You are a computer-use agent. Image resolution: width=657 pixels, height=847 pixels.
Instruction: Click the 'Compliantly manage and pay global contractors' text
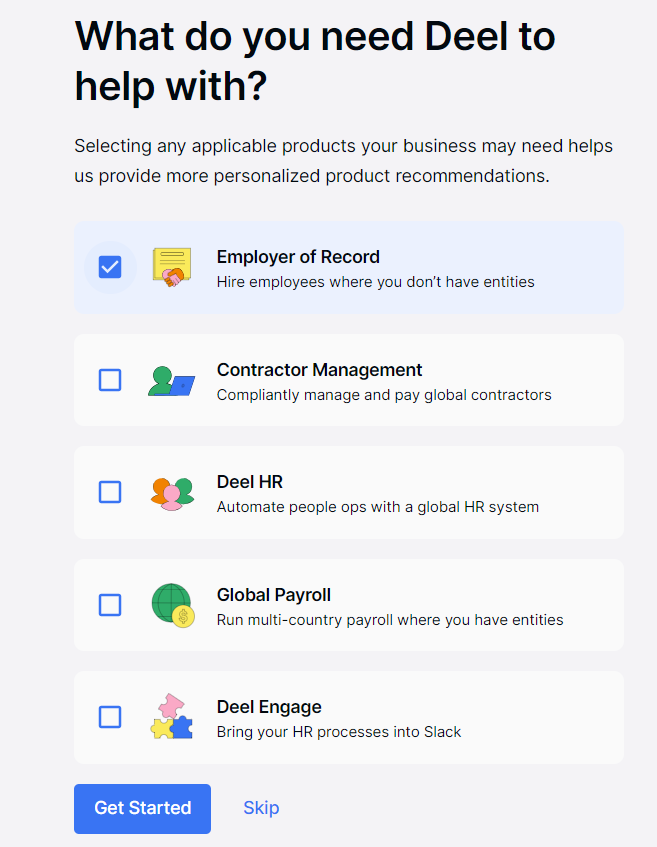click(x=384, y=395)
